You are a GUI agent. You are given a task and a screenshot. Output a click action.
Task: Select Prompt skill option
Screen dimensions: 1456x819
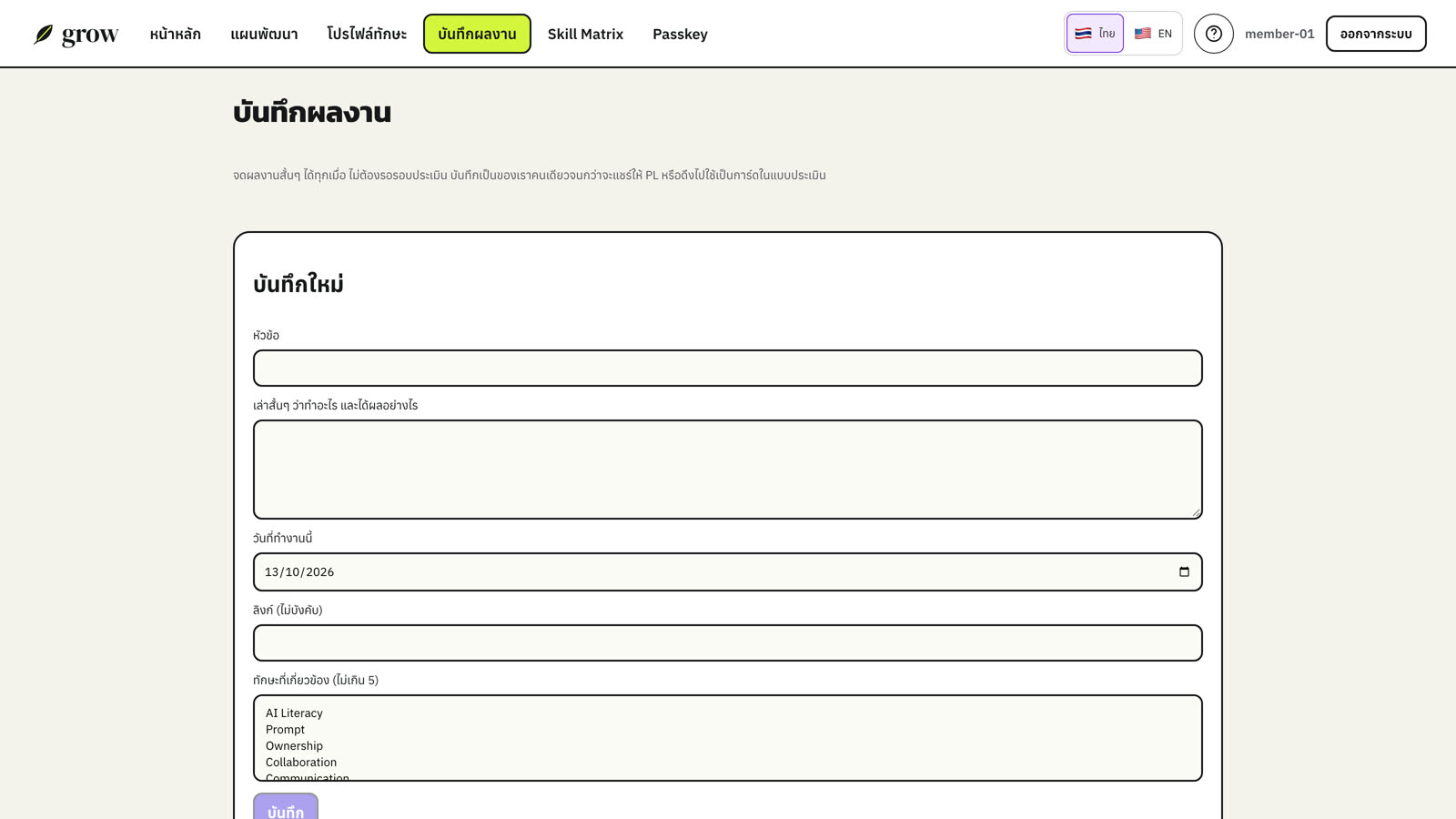click(x=728, y=730)
